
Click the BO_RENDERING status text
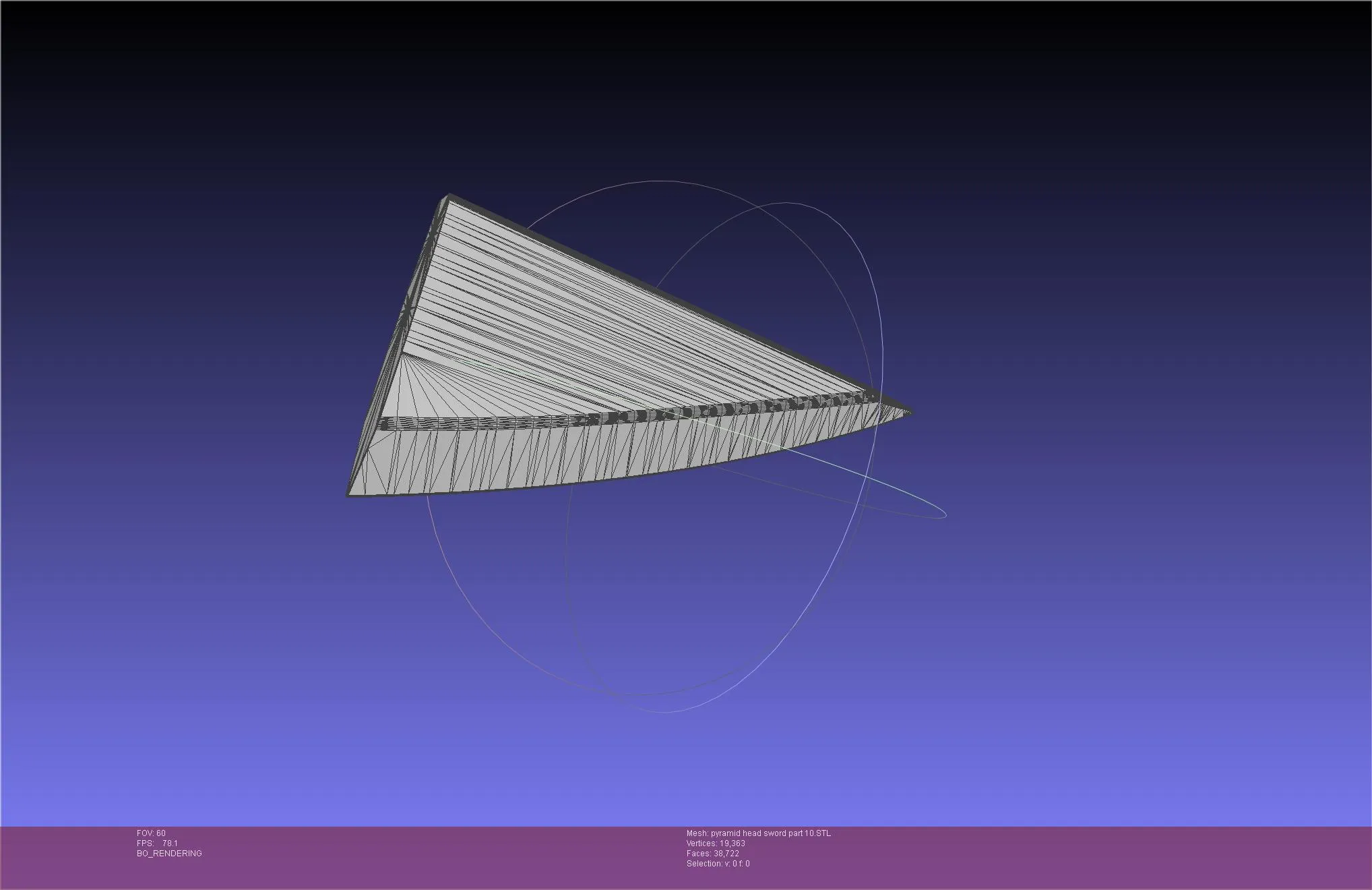tap(169, 854)
